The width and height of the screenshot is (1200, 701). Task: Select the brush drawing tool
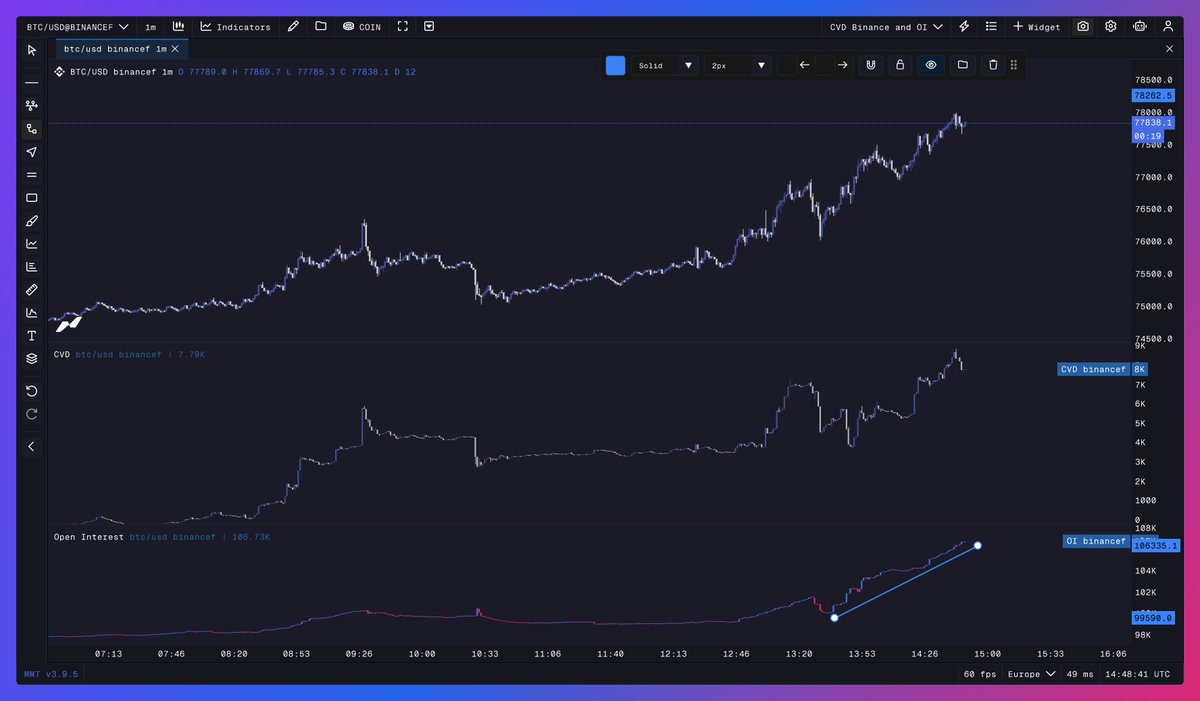click(x=32, y=221)
